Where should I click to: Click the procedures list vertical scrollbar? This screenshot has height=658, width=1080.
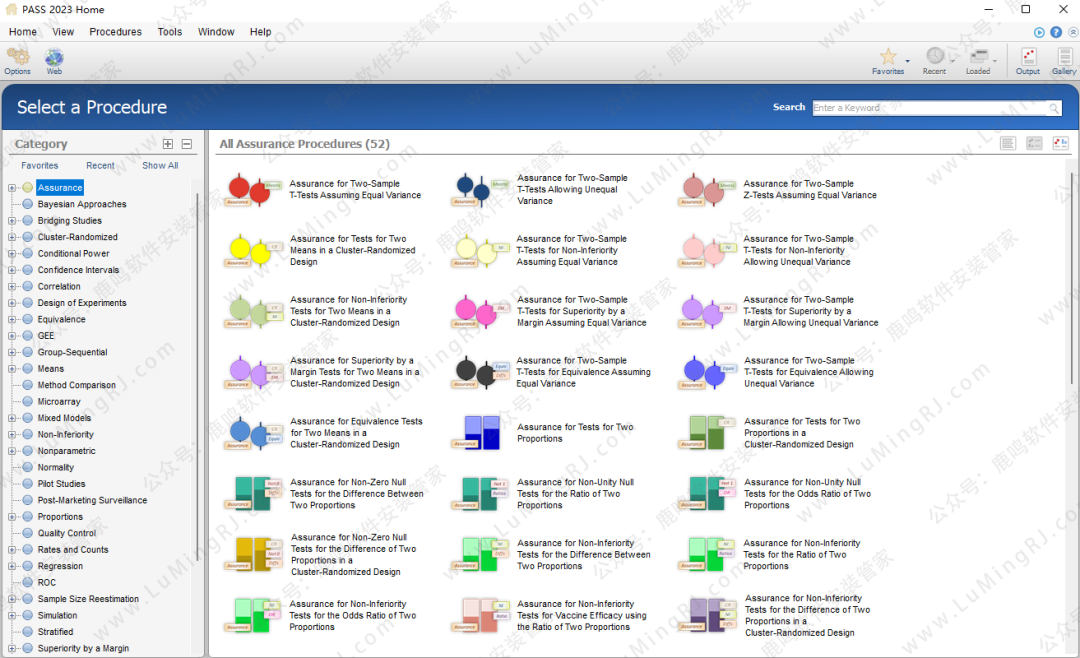(x=1071, y=280)
